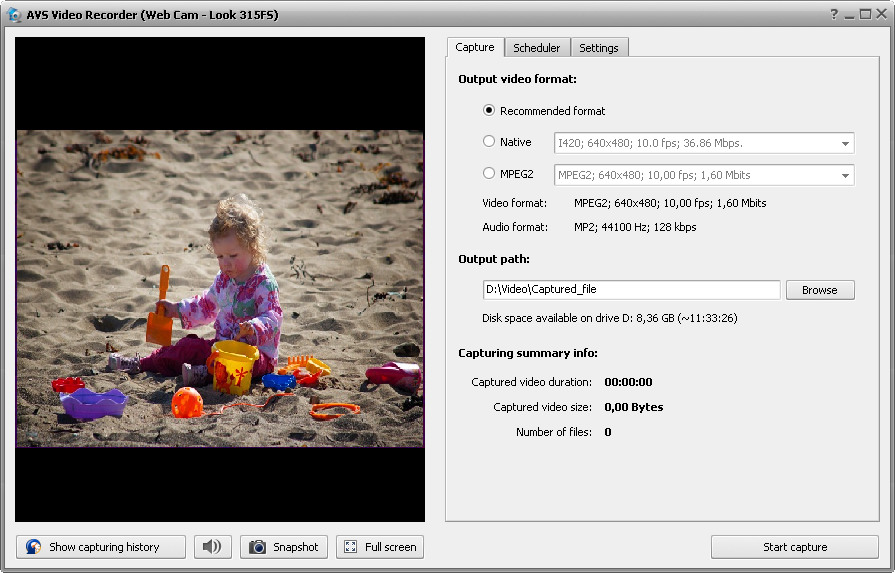Maximize the AVS Video Recorder window

point(865,14)
